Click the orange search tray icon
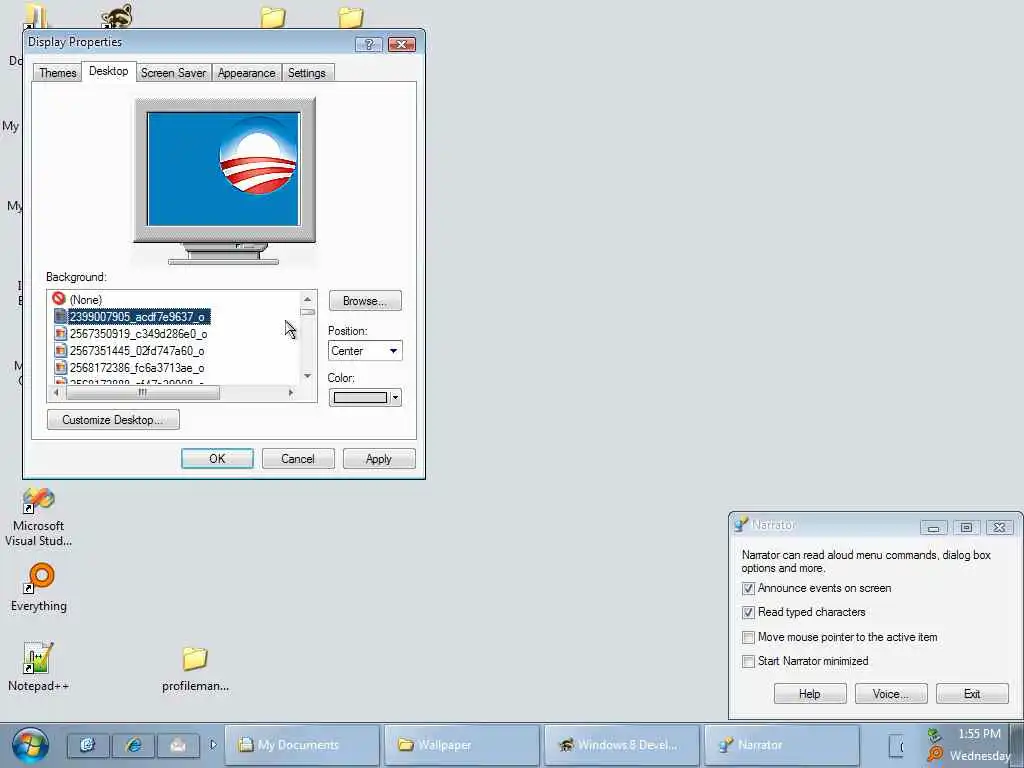Viewport: 1024px width, 768px height. tap(935, 754)
